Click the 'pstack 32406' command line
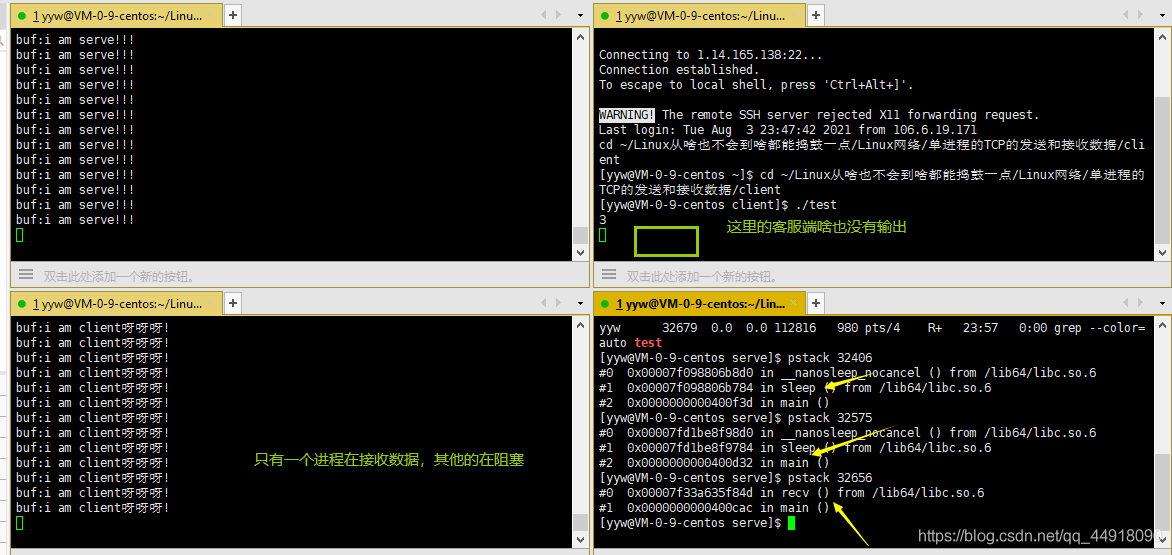The height and width of the screenshot is (555, 1172). tap(735, 358)
